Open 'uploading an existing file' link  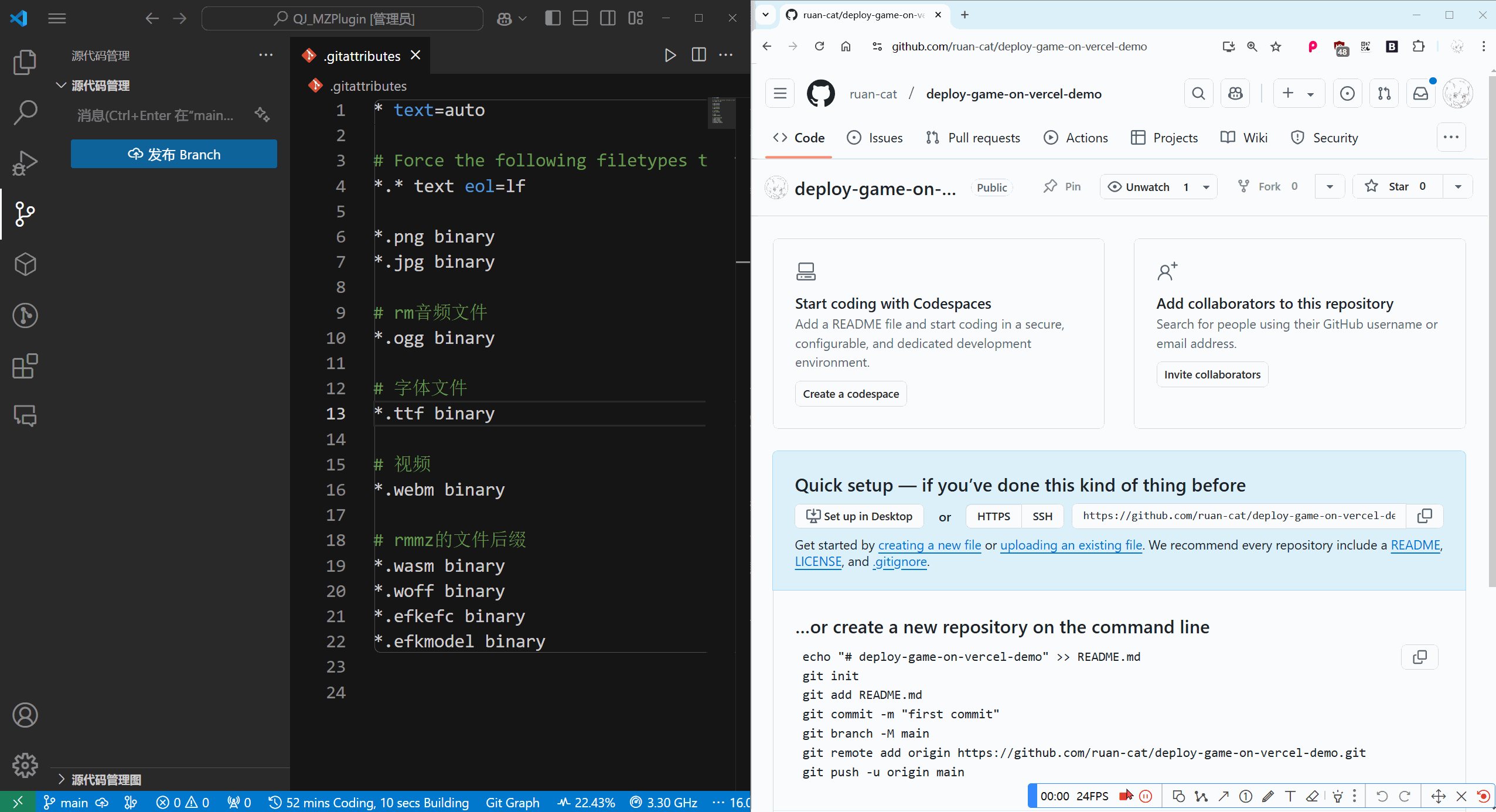pyautogui.click(x=1071, y=545)
